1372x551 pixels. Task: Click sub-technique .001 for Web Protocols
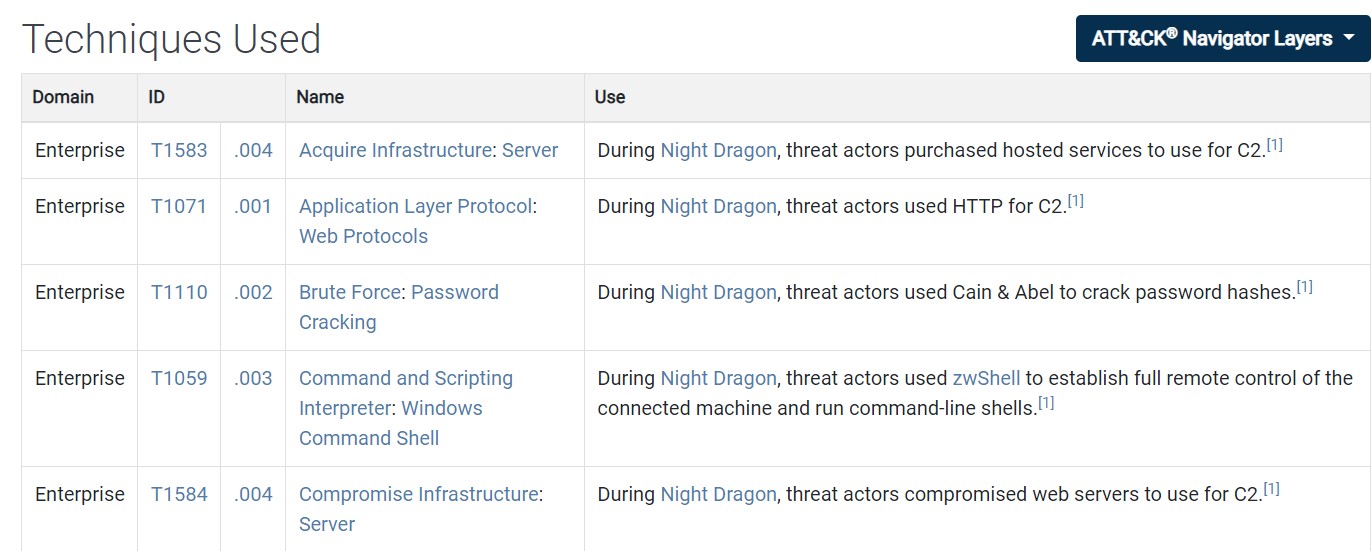click(x=253, y=206)
